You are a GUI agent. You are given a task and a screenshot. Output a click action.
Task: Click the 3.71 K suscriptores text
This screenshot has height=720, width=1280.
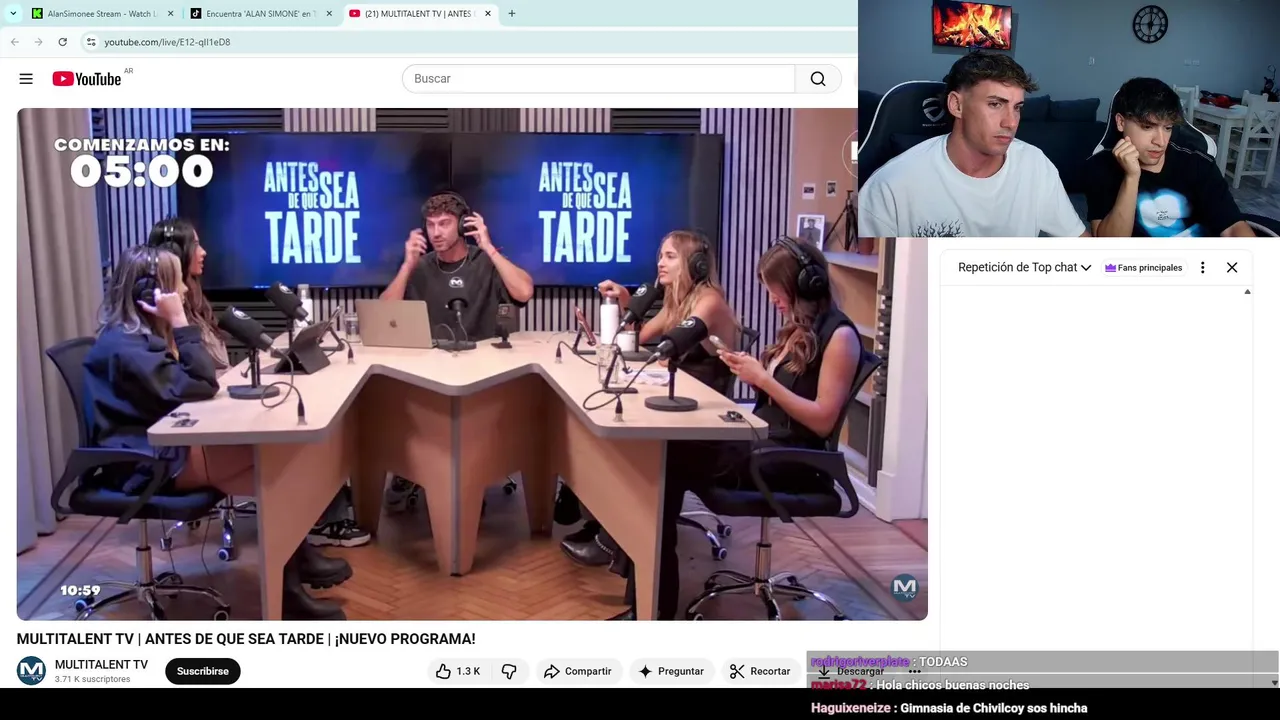click(92, 679)
